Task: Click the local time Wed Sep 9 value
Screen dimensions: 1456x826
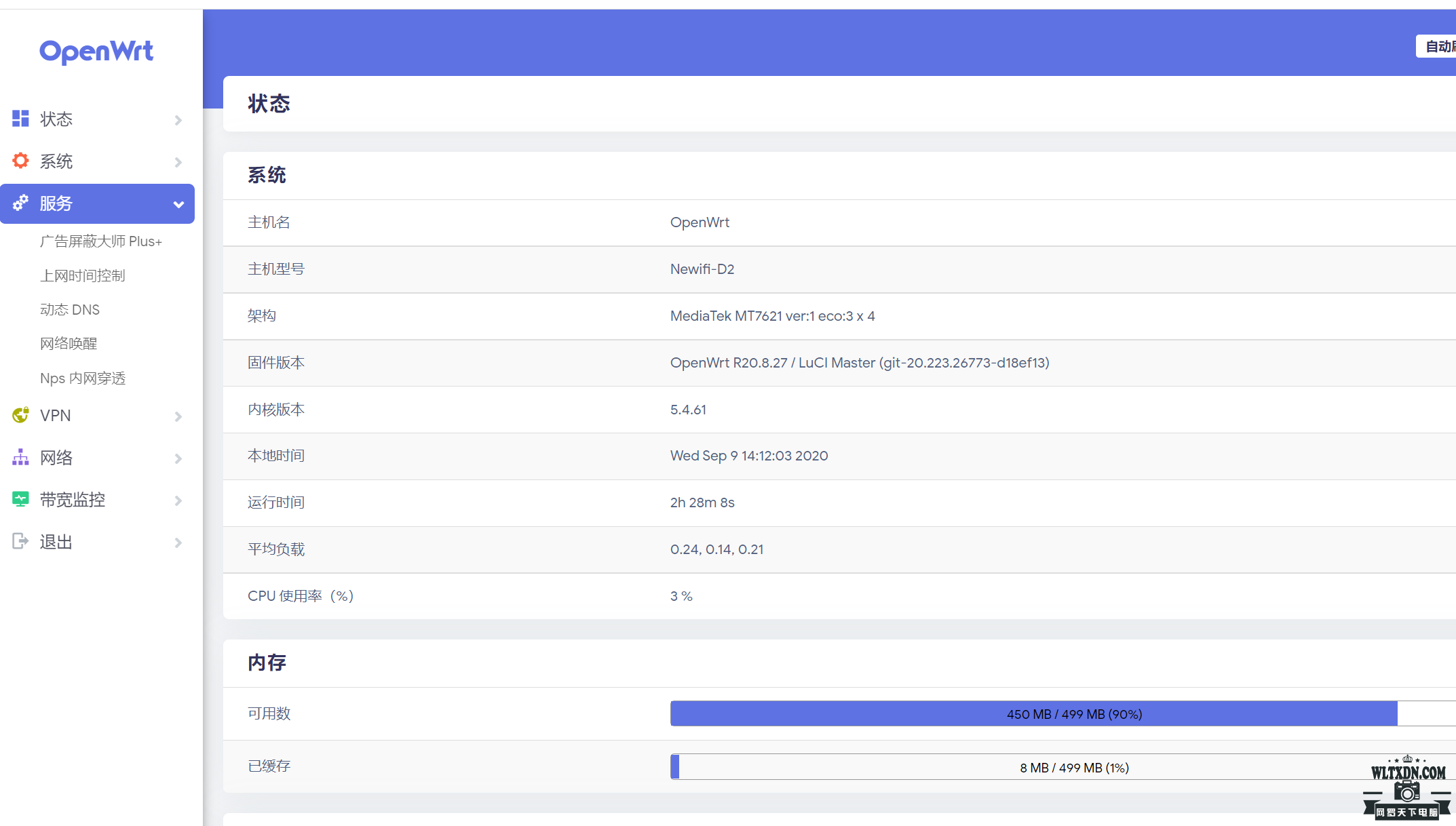Action: point(749,456)
